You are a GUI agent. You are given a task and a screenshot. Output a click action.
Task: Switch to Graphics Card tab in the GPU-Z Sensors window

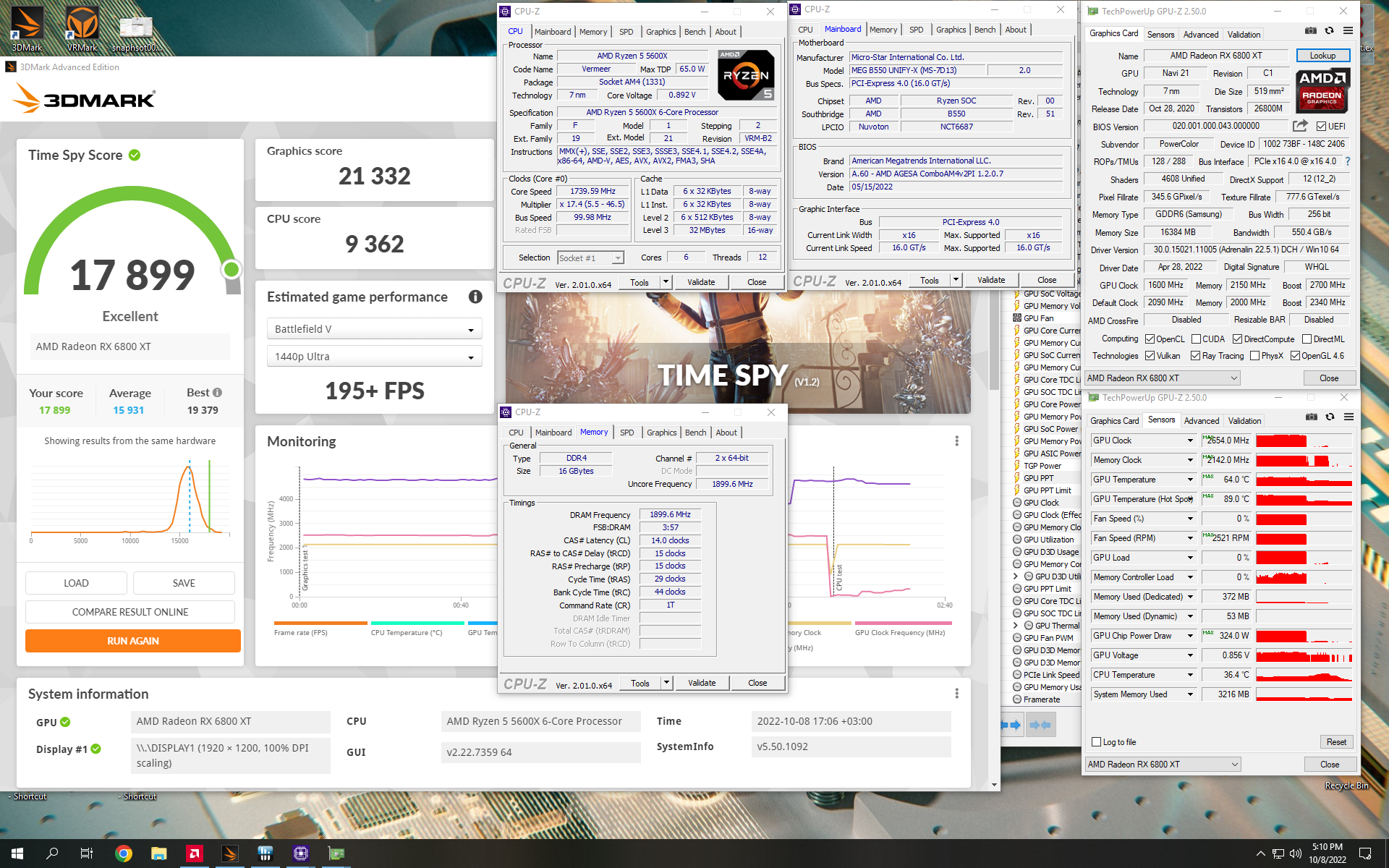tap(1114, 420)
